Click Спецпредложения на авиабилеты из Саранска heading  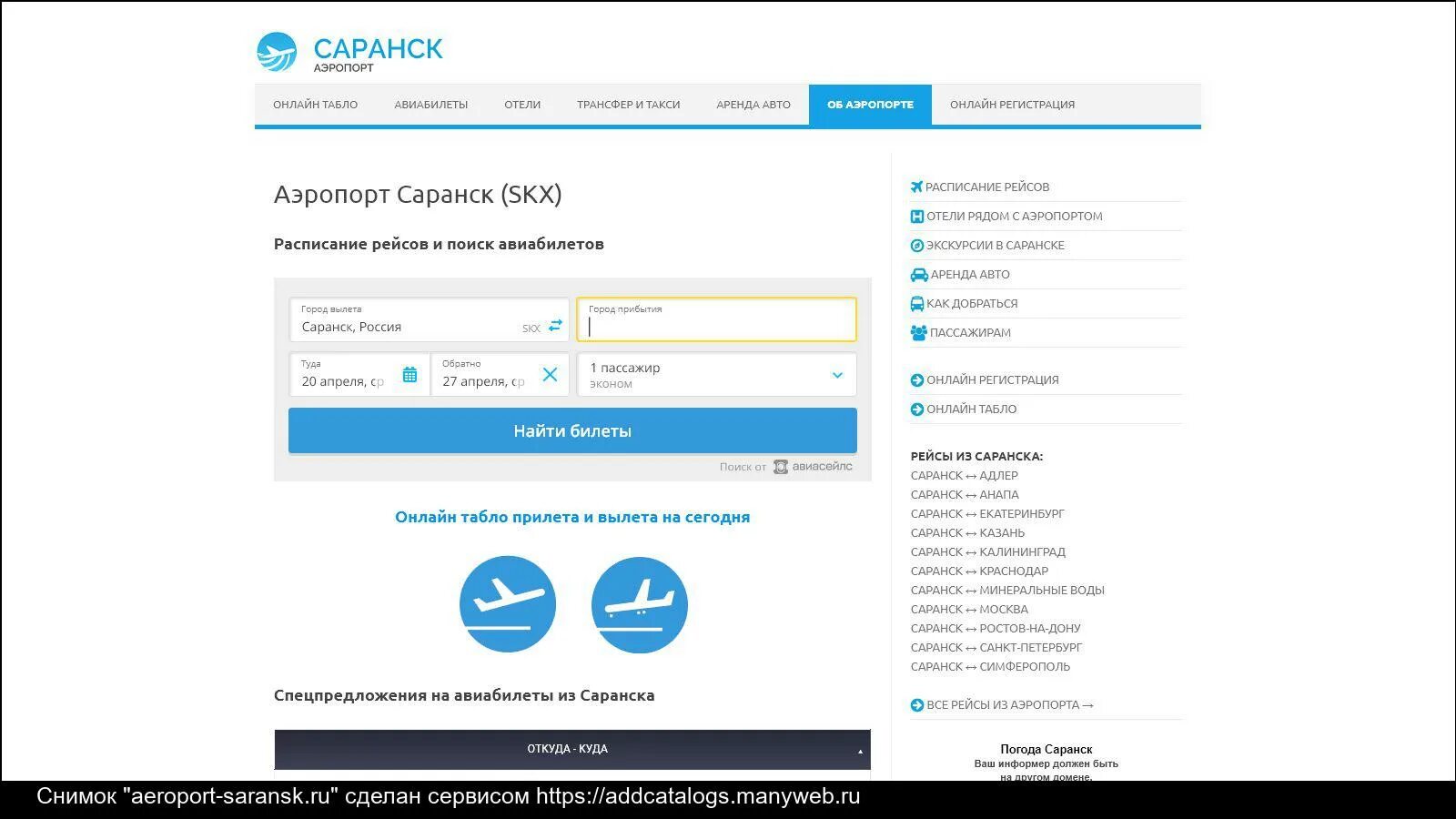pos(464,695)
